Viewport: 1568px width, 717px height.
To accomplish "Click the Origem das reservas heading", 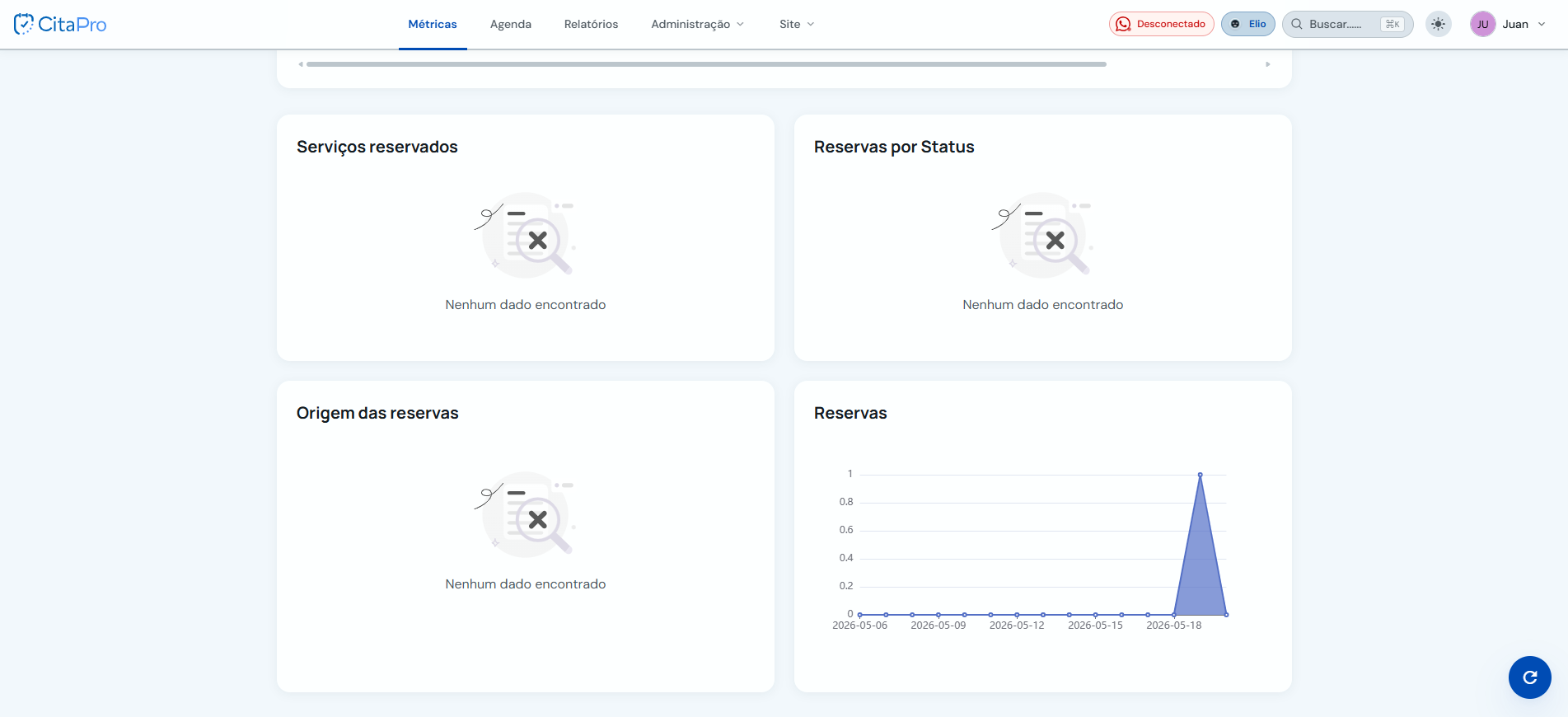I will pyautogui.click(x=377, y=413).
